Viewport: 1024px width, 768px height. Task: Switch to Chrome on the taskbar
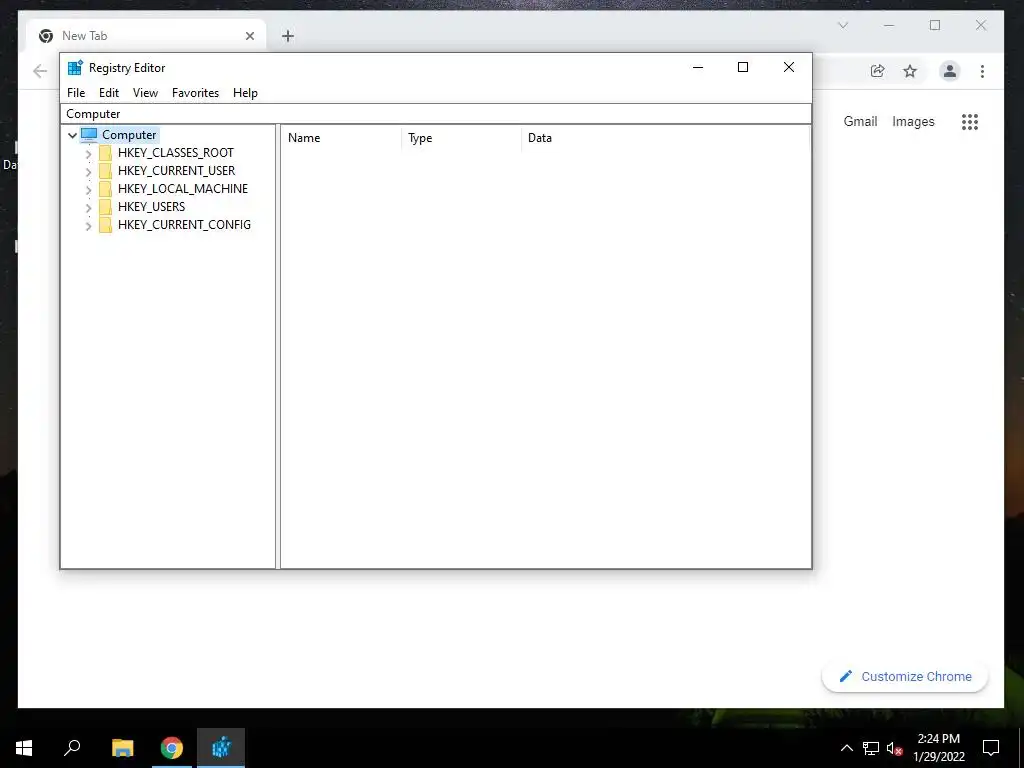(x=172, y=748)
